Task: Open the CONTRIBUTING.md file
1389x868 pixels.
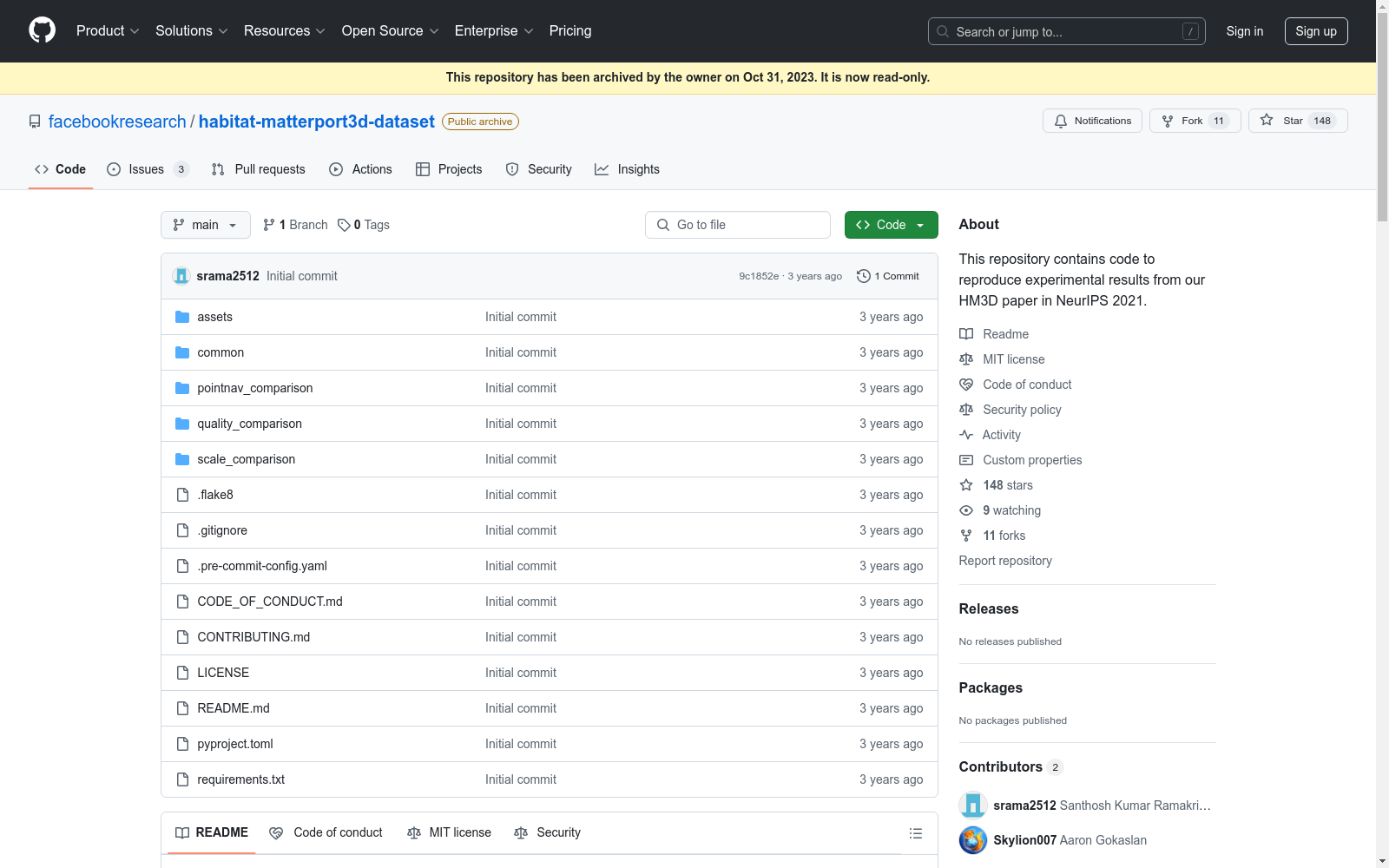Action: point(253,637)
